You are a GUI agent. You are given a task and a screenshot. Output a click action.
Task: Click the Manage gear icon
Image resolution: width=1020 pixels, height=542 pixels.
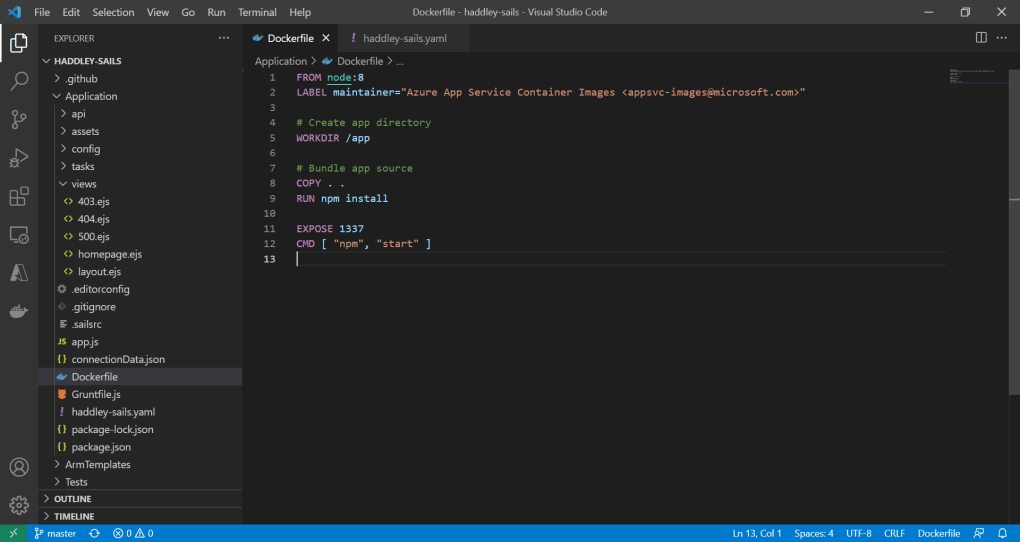click(x=18, y=505)
